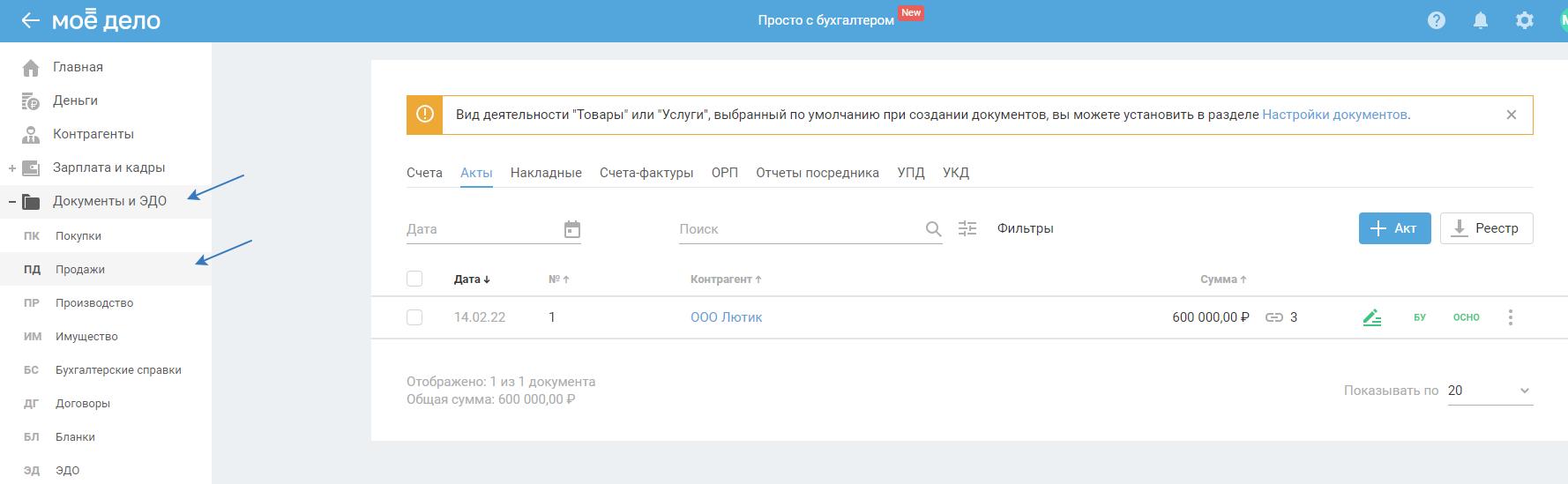
Task: Open notifications bell icon
Action: pos(1481,20)
